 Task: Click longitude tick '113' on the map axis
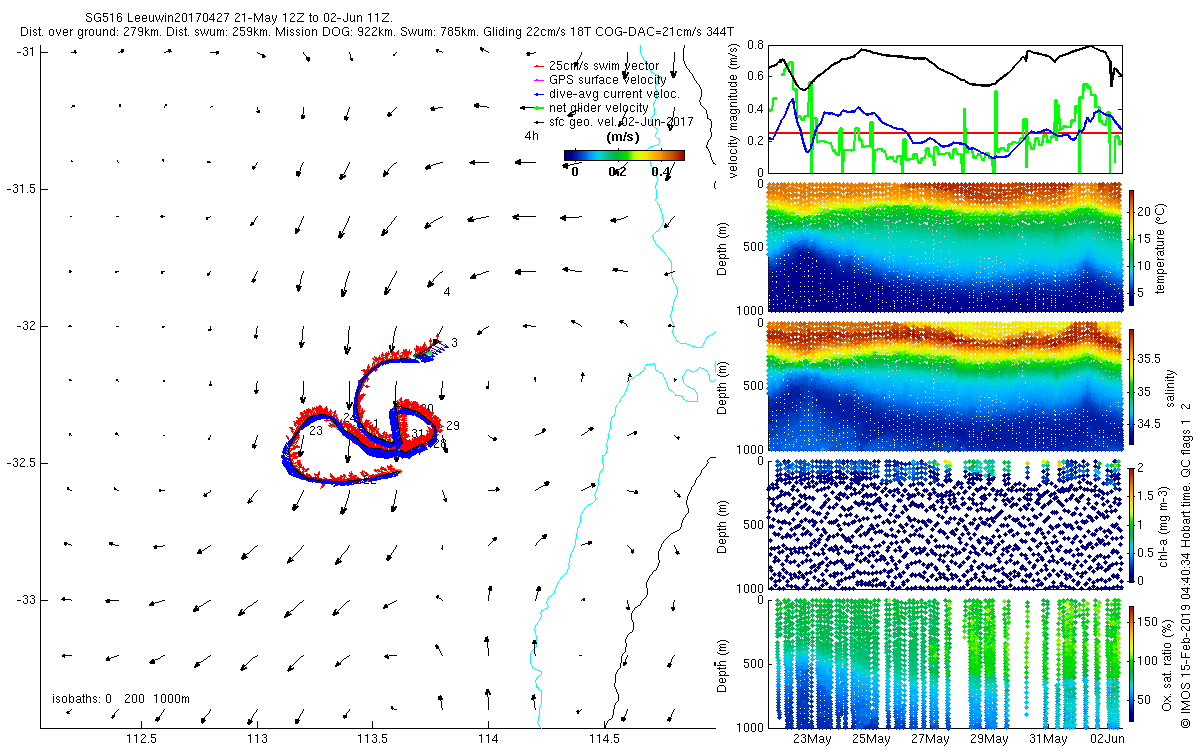[257, 739]
